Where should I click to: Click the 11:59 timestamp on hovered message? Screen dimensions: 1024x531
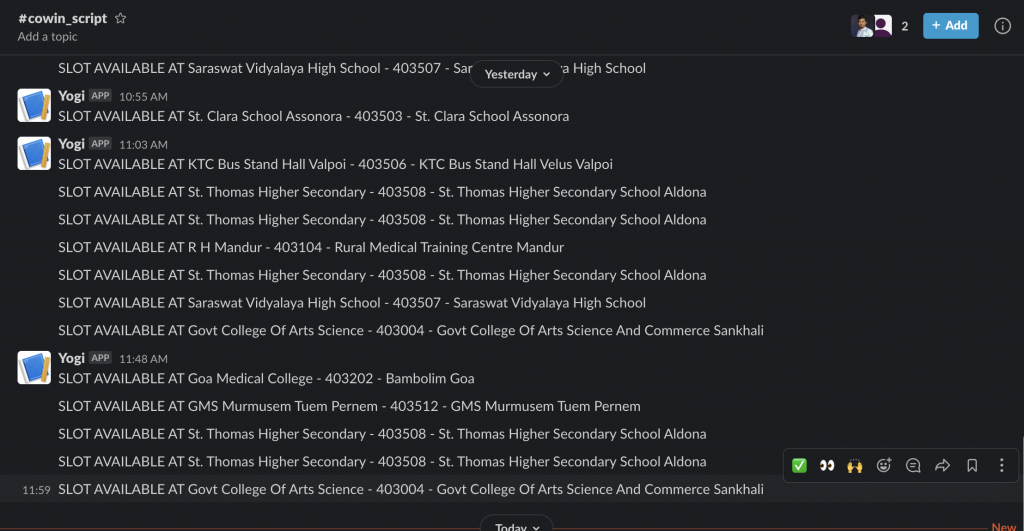(36, 490)
